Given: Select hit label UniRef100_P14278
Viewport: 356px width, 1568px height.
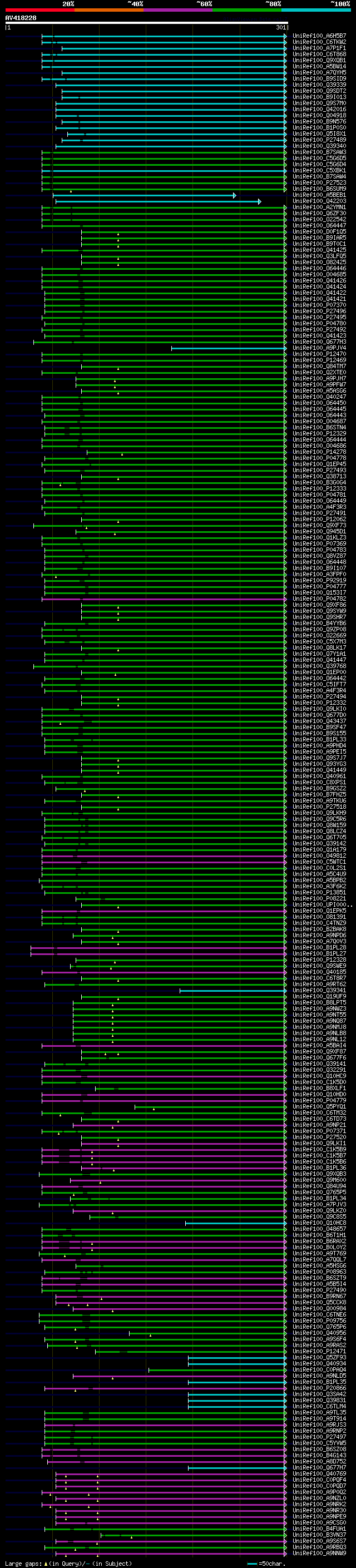Looking at the screenshot, I should click(319, 452).
